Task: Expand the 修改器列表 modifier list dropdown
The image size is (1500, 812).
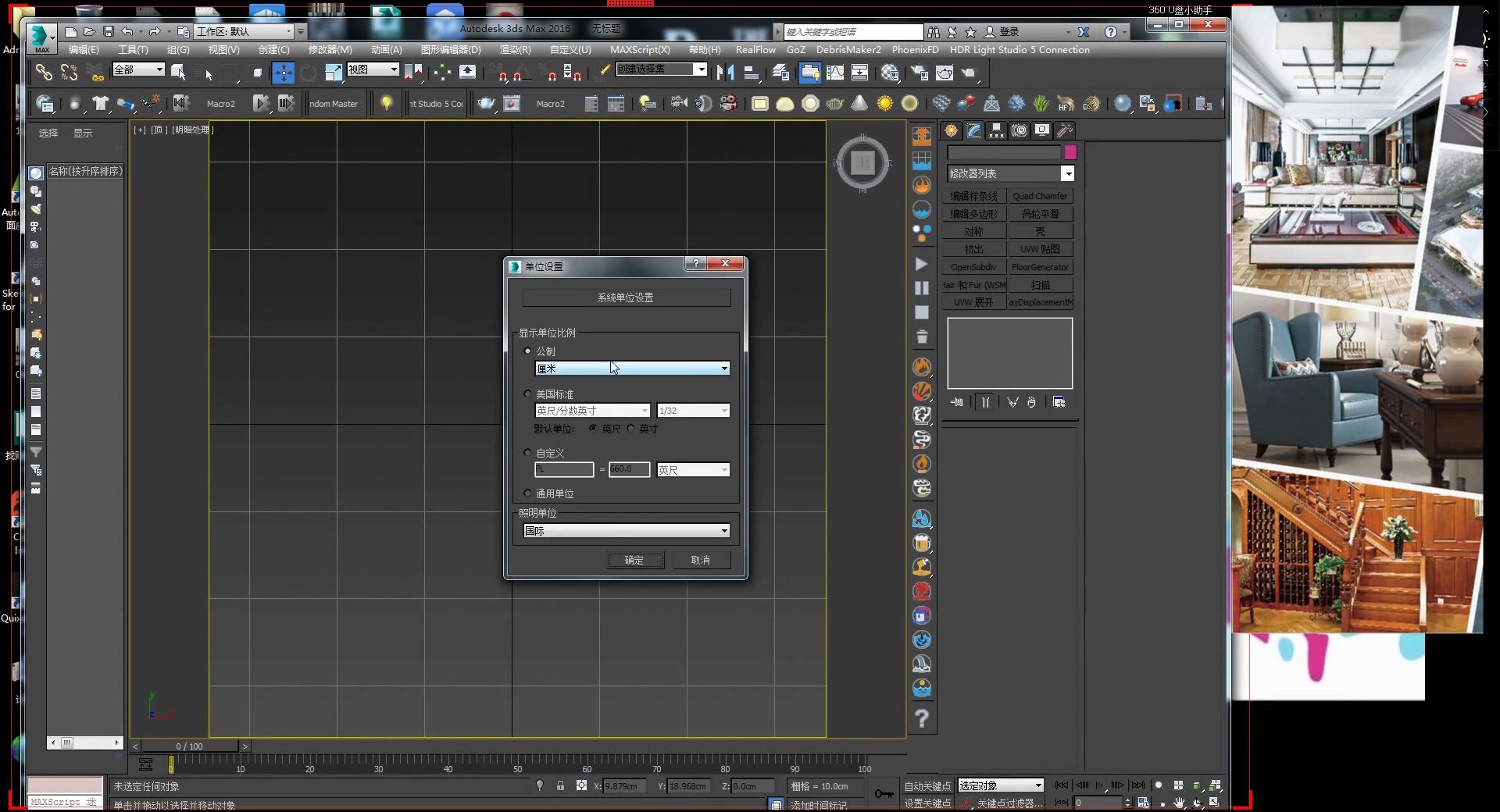Action: point(1070,173)
